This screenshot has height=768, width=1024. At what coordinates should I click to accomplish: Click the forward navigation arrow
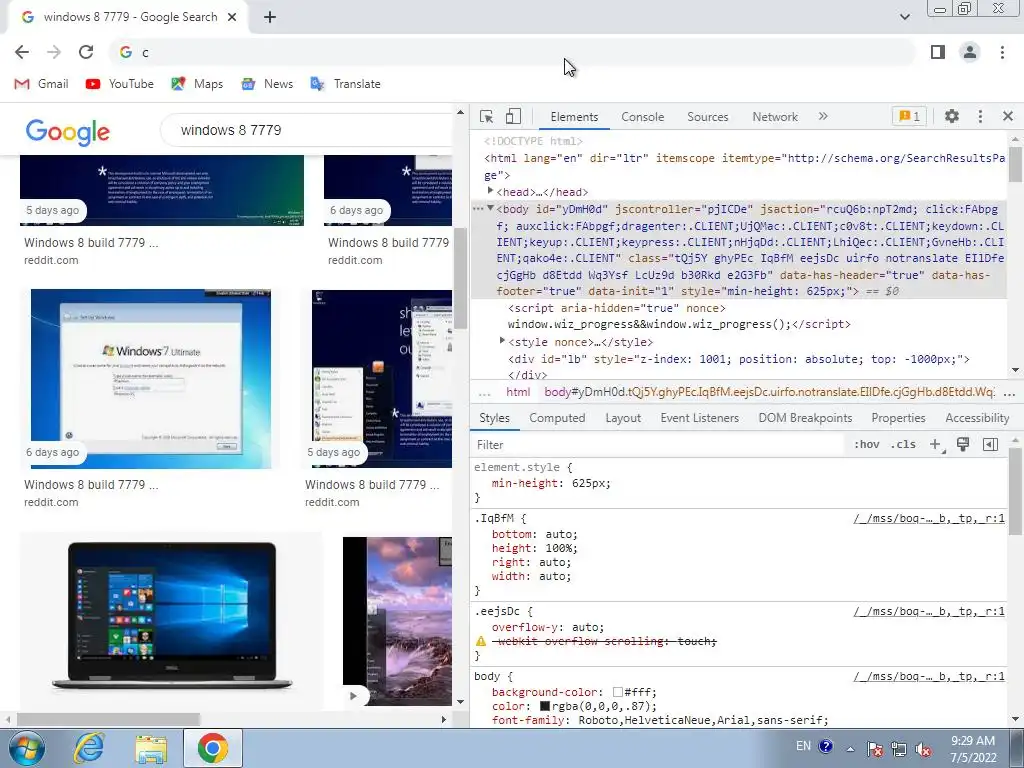pyautogui.click(x=54, y=52)
